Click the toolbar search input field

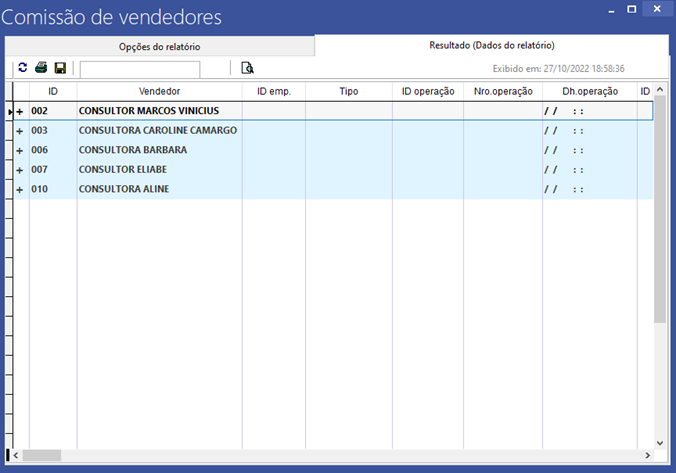140,69
